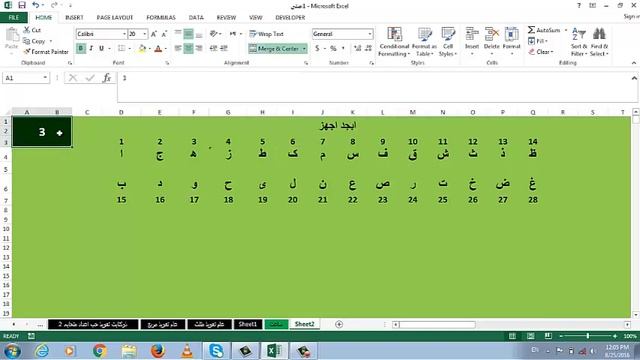The height and width of the screenshot is (360, 640).
Task: Click the Insert Function fx icon
Action: point(107,78)
